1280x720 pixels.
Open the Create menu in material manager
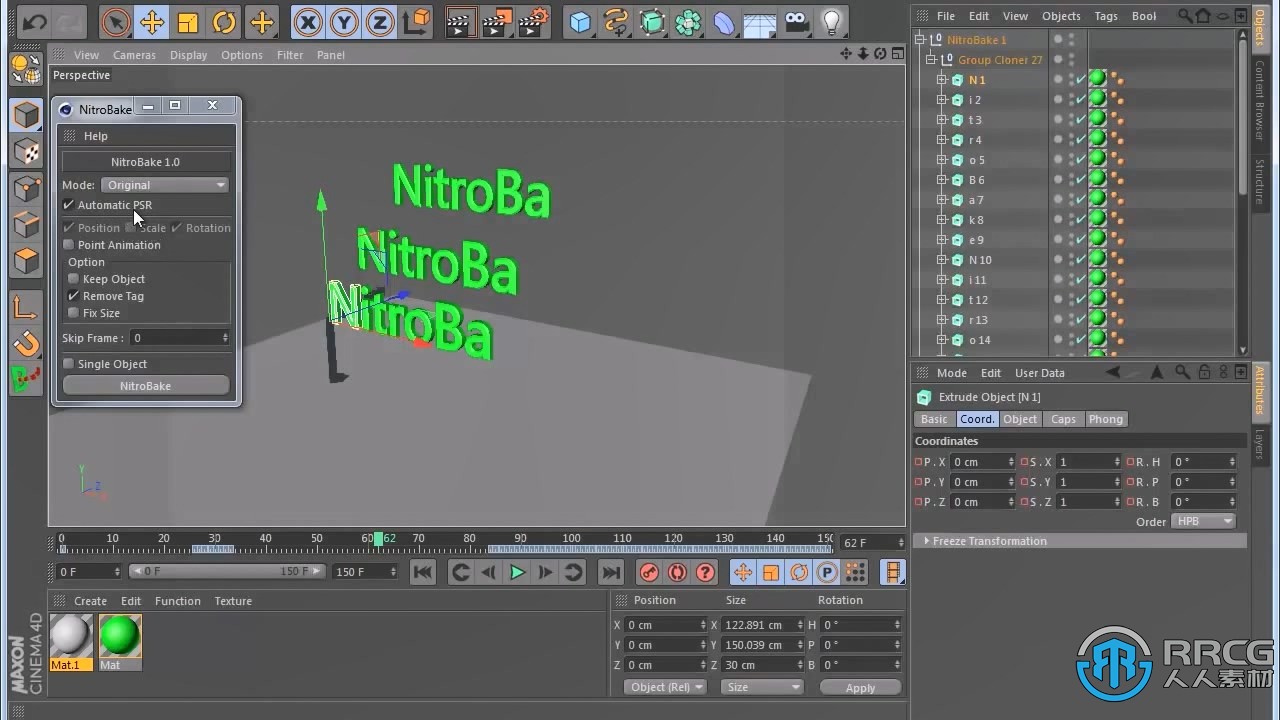(90, 601)
